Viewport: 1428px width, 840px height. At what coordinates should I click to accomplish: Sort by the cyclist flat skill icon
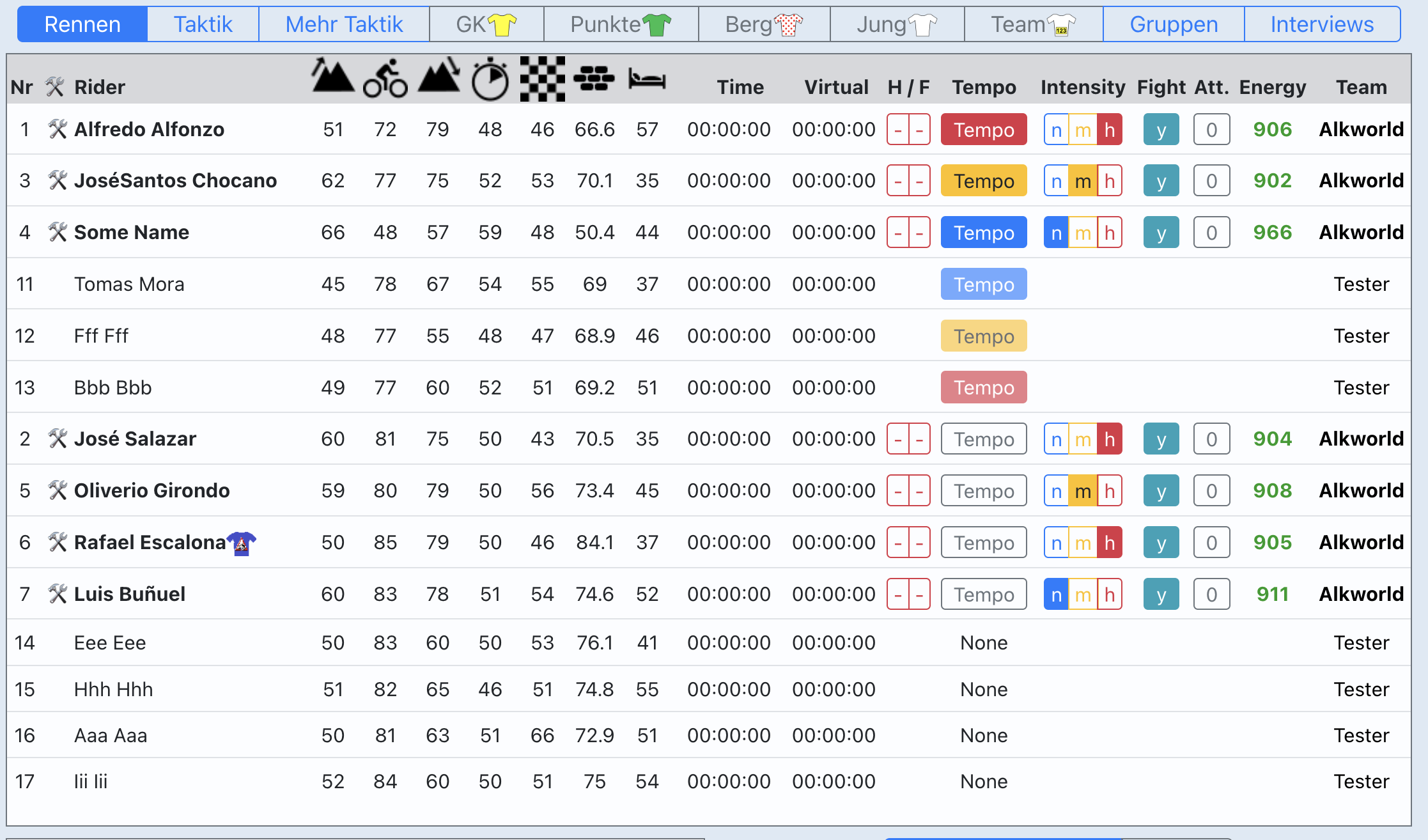point(385,78)
